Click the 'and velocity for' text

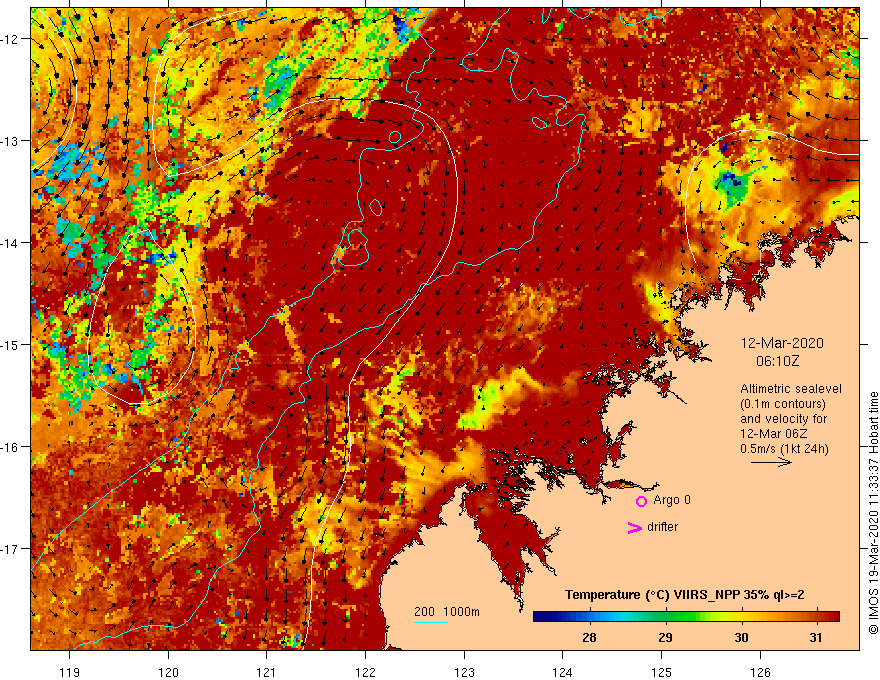pyautogui.click(x=783, y=419)
